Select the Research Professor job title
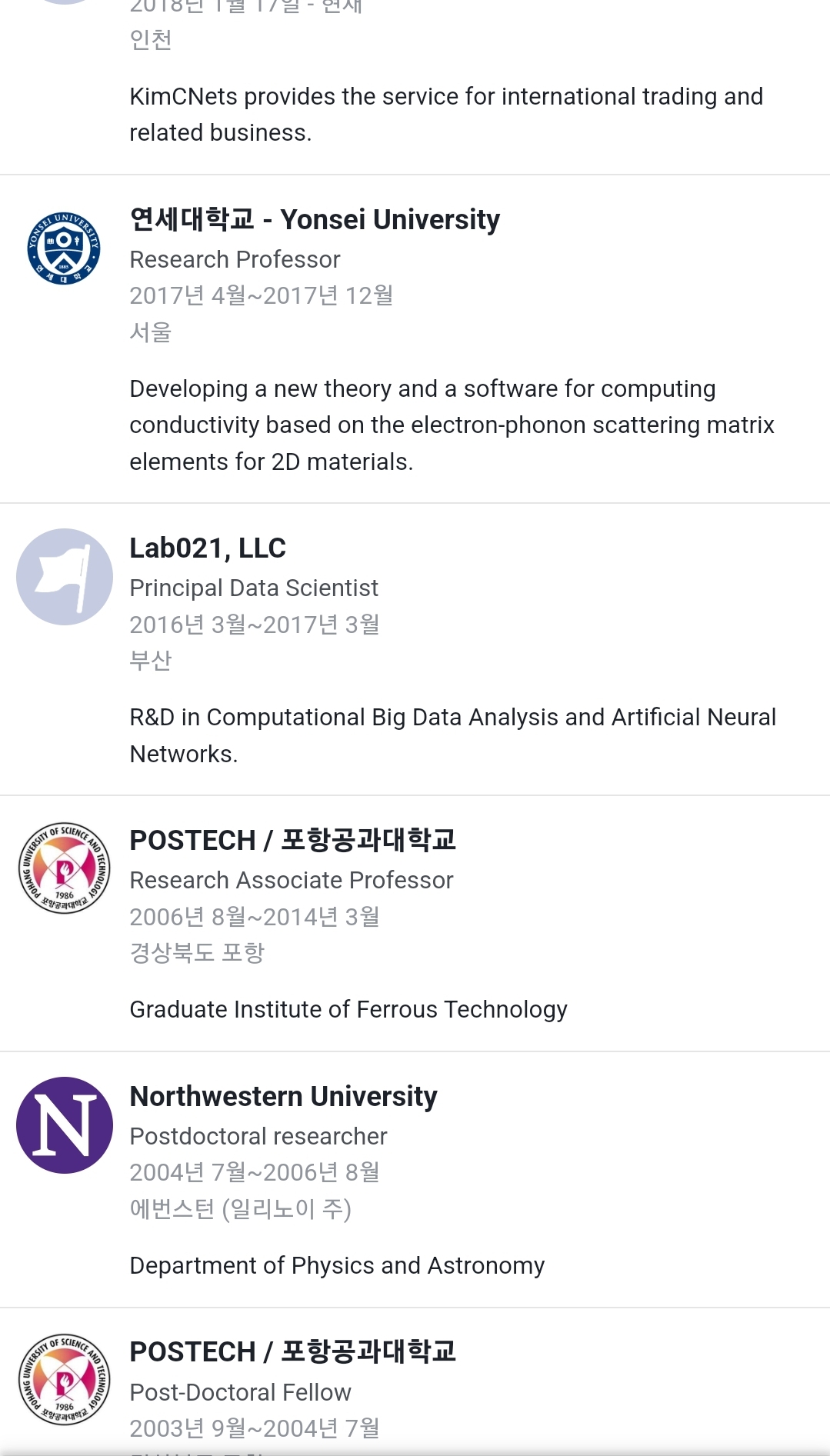 (235, 260)
